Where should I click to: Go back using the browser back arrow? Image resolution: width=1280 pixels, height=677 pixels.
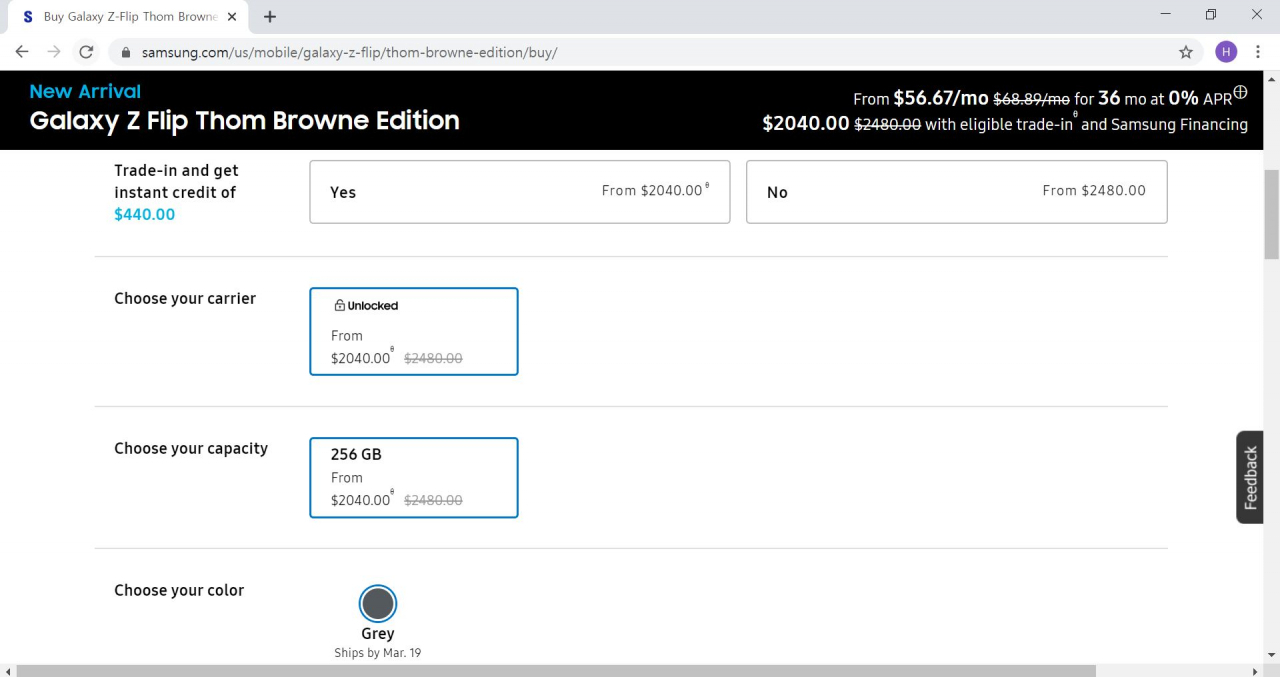pos(22,52)
